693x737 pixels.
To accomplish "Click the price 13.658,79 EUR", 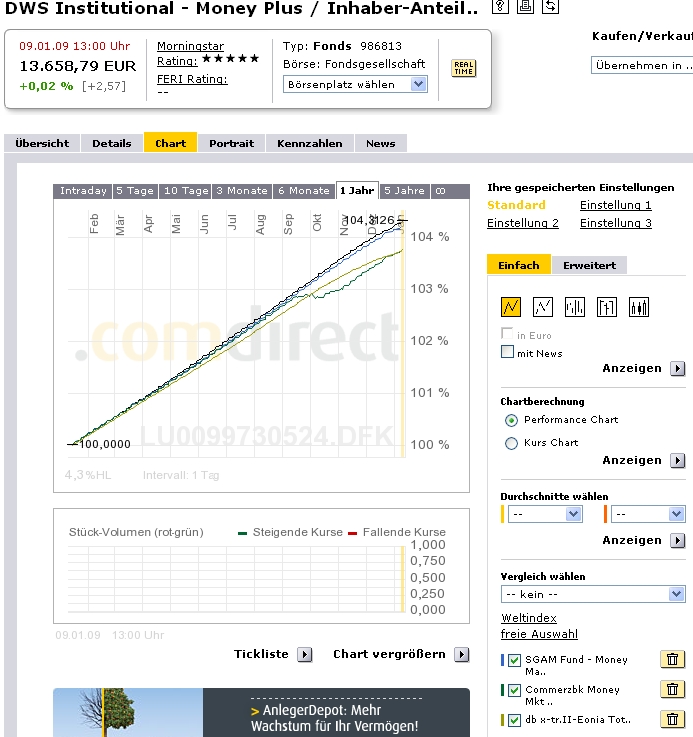I will [x=78, y=66].
